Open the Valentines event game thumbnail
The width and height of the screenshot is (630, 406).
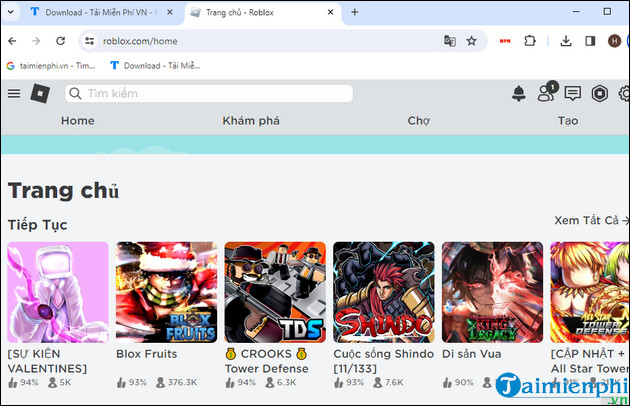[58, 292]
